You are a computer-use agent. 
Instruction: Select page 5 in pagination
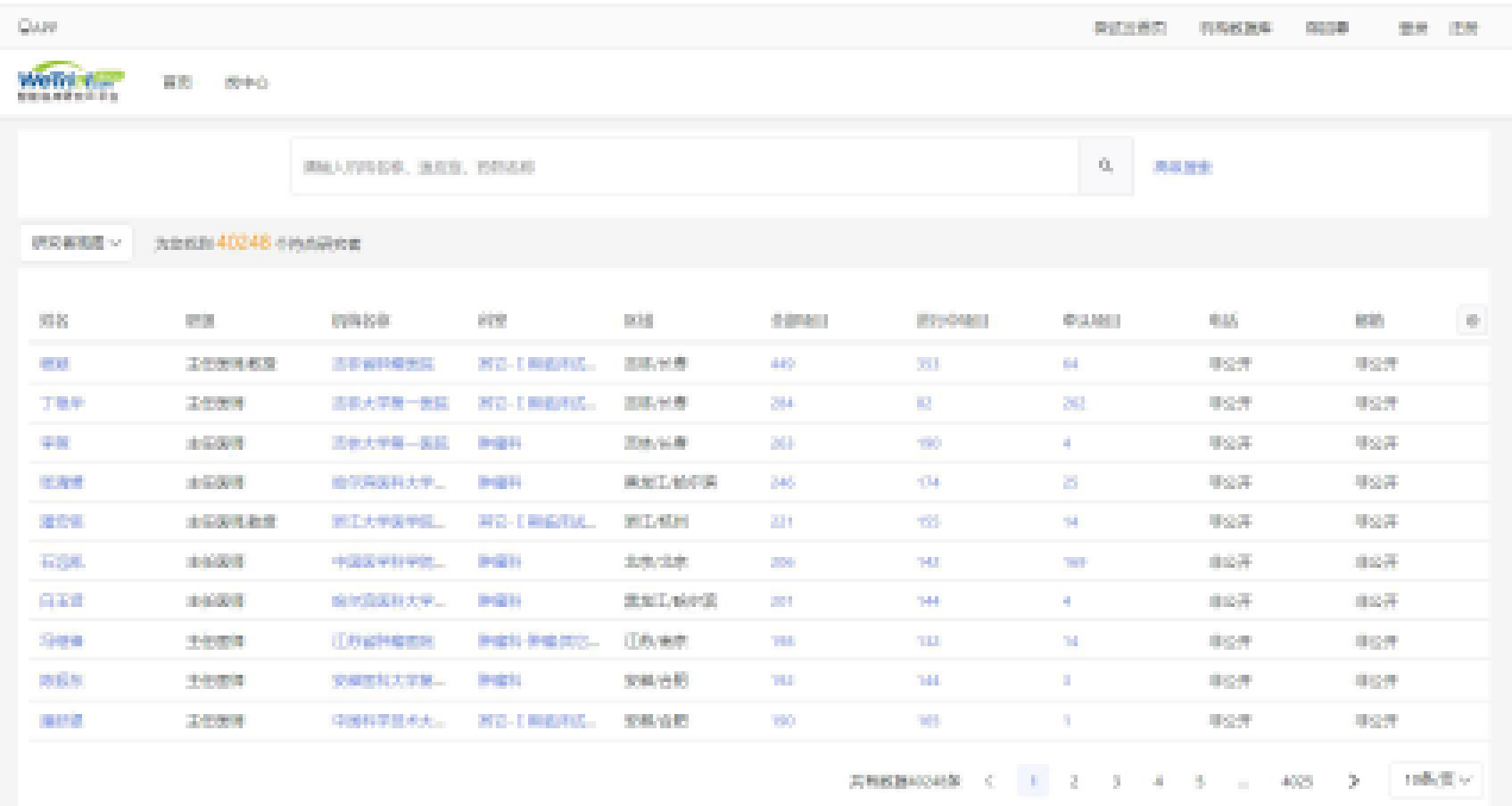pos(1200,781)
